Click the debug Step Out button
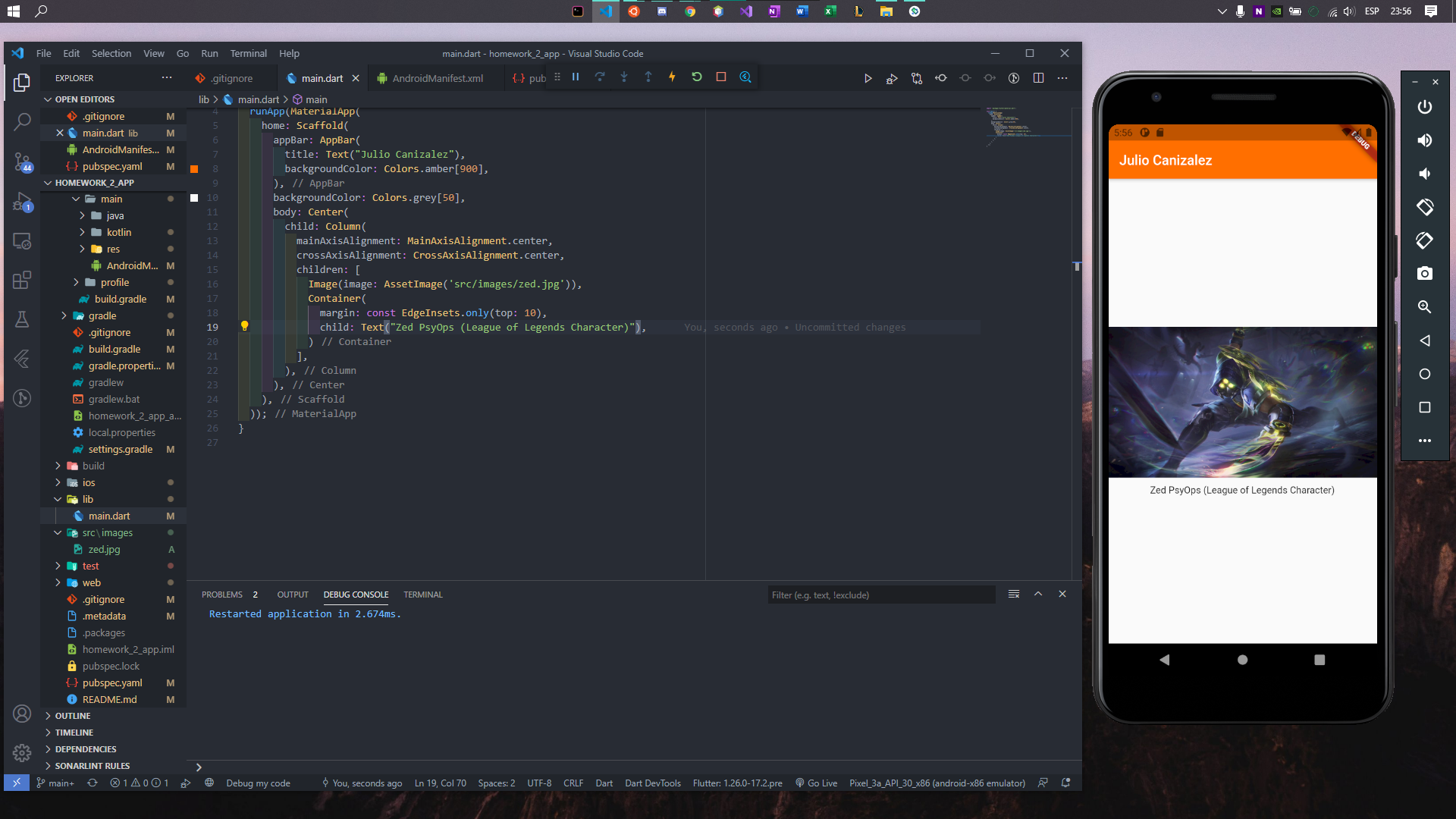 point(648,77)
